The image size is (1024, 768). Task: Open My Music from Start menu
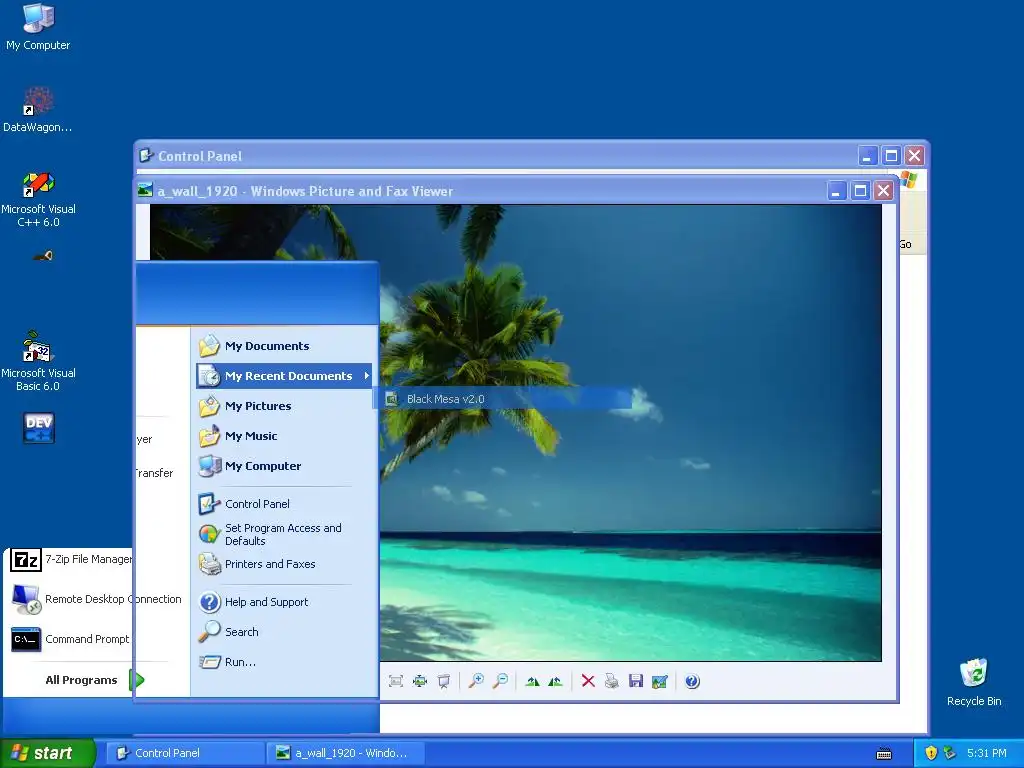[284, 436]
